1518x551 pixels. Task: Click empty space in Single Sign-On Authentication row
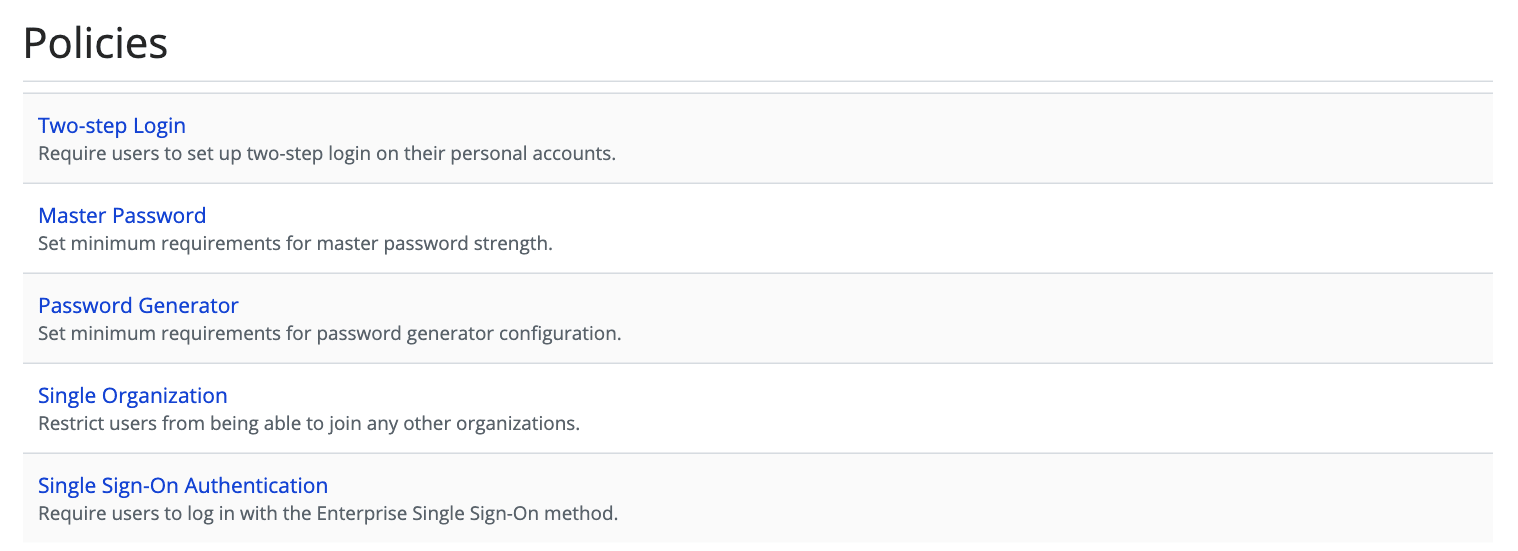point(1000,499)
